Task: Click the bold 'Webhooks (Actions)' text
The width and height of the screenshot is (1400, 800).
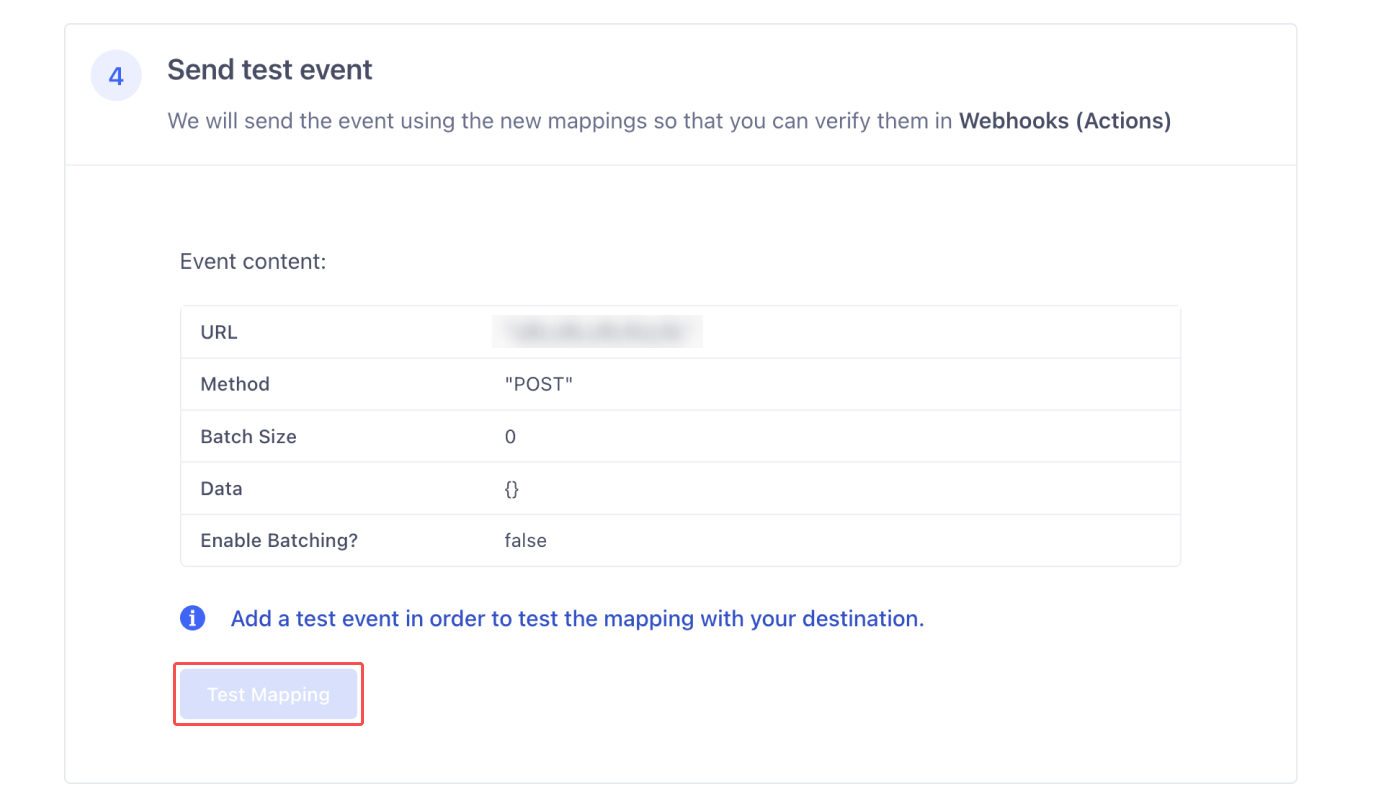Action: click(1065, 121)
